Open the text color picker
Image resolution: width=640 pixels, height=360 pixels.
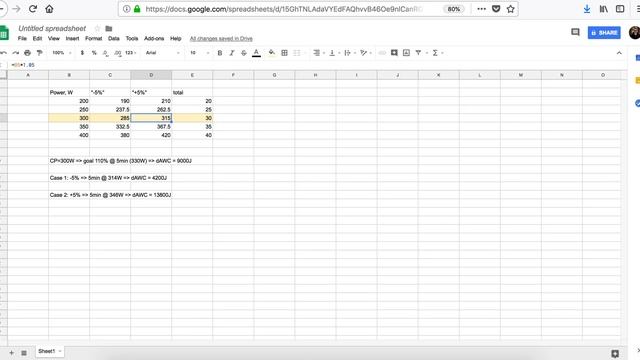[x=256, y=53]
